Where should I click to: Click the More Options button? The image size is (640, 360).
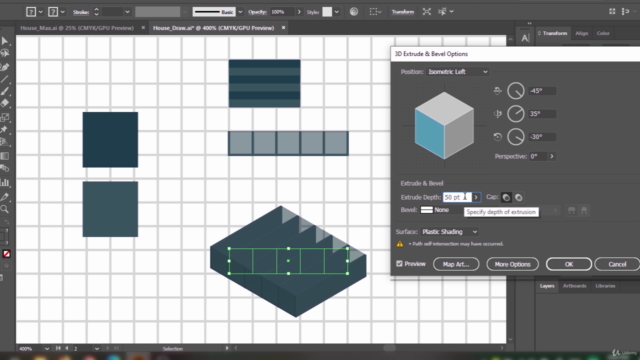pyautogui.click(x=512, y=264)
